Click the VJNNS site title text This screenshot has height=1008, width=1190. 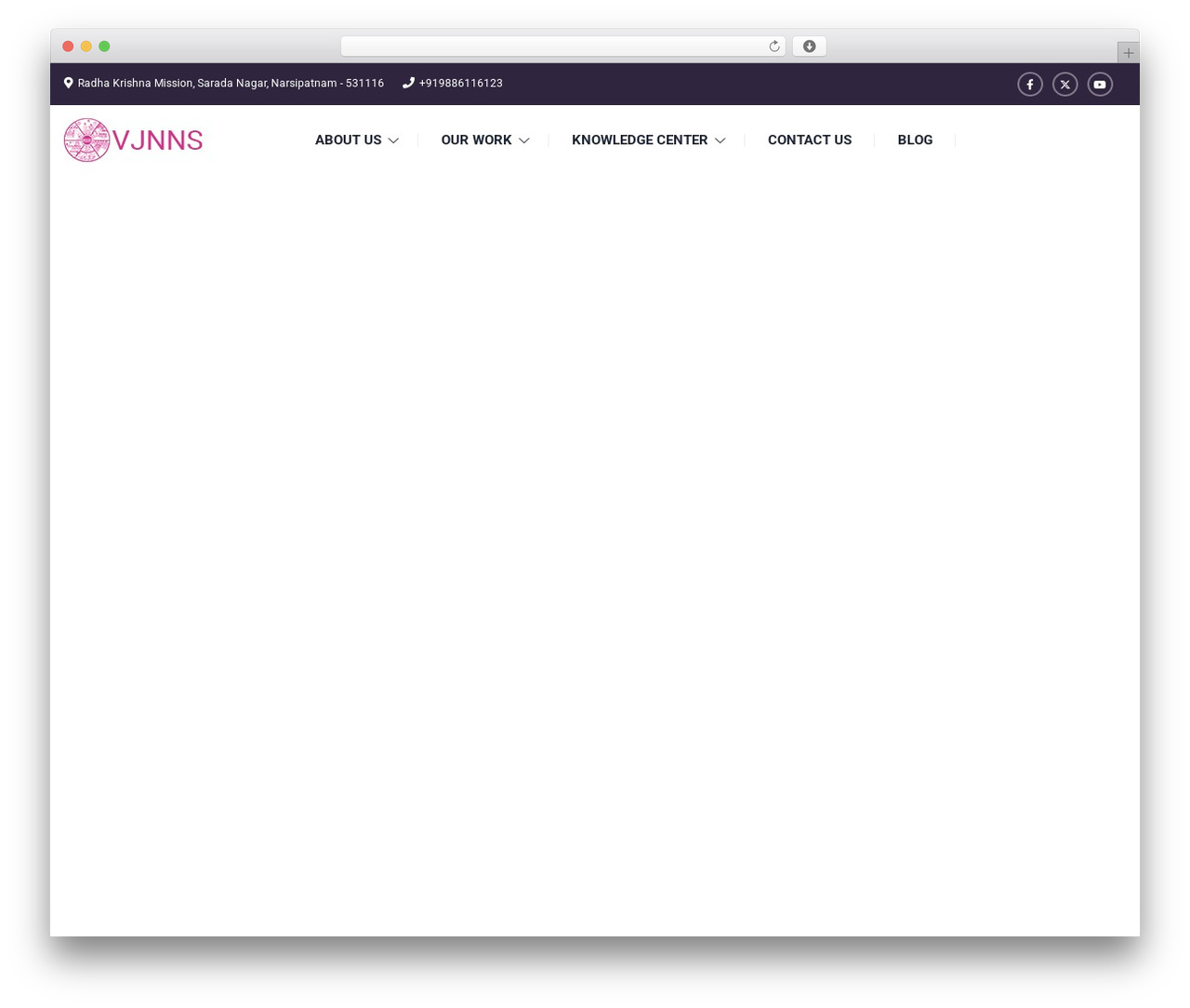(157, 140)
